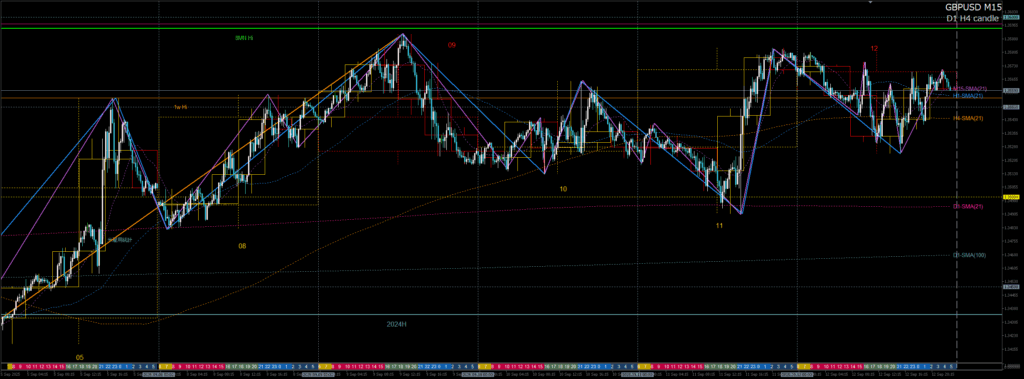Click the yellow highlighted price tag on axis
The width and height of the screenshot is (1024, 379).
pyautogui.click(x=1011, y=196)
